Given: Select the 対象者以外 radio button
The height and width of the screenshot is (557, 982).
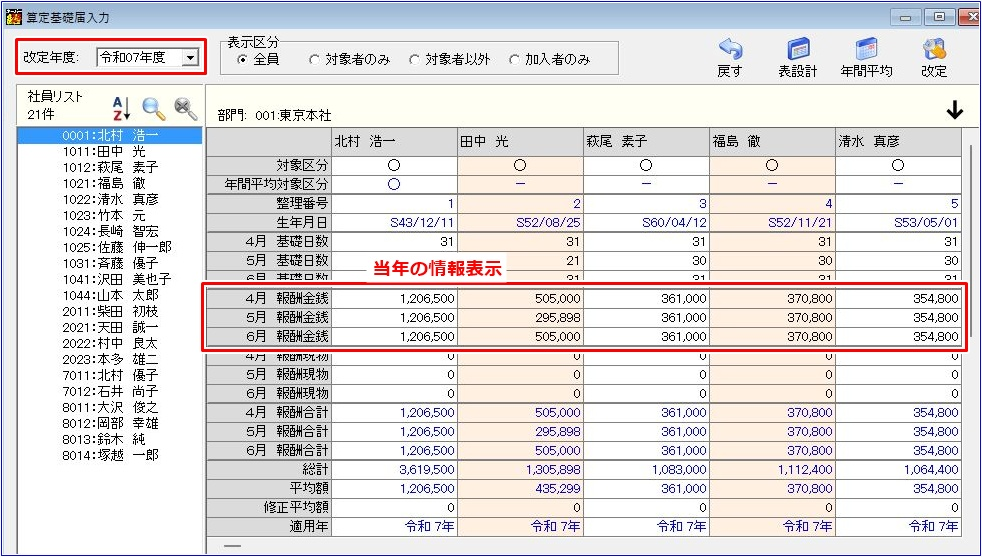Looking at the screenshot, I should tap(415, 60).
